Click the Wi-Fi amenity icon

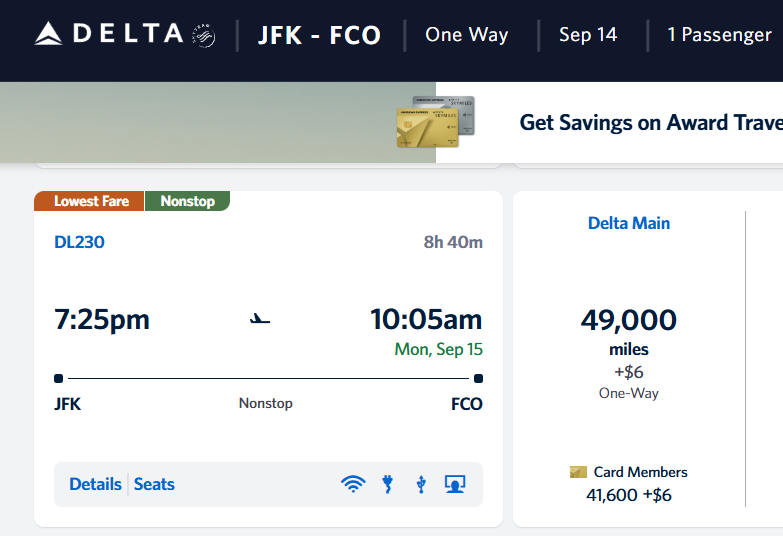tap(353, 484)
